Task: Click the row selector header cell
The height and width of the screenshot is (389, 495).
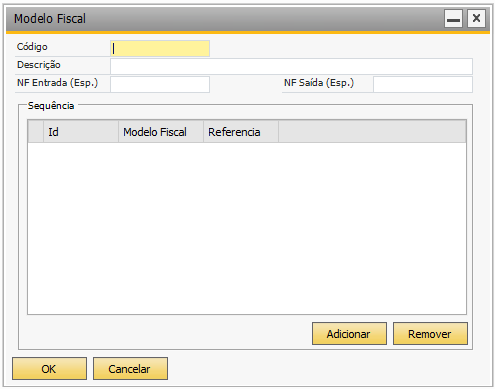Action: coord(36,132)
